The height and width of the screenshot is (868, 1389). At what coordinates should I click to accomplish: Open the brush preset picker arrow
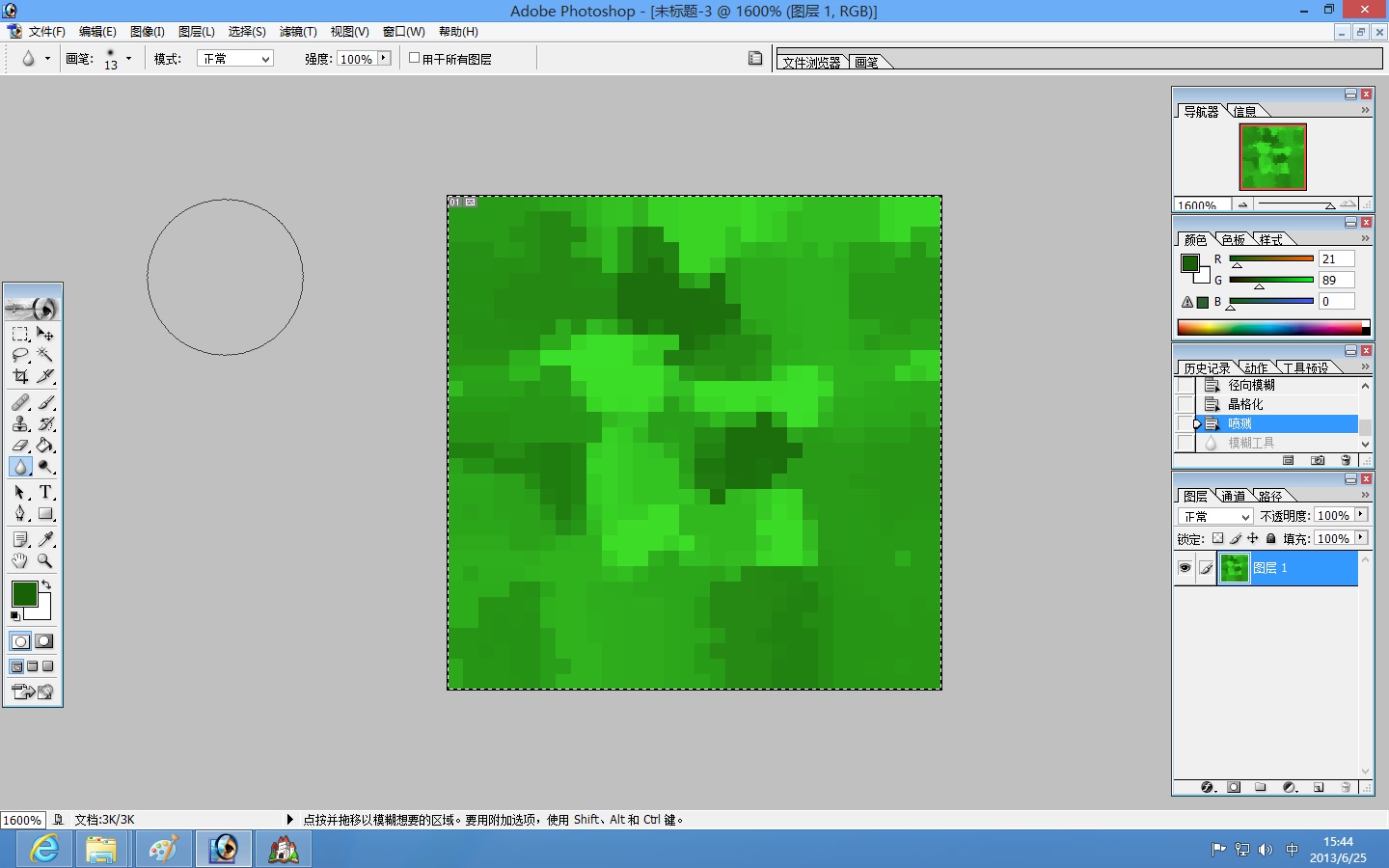pos(128,59)
